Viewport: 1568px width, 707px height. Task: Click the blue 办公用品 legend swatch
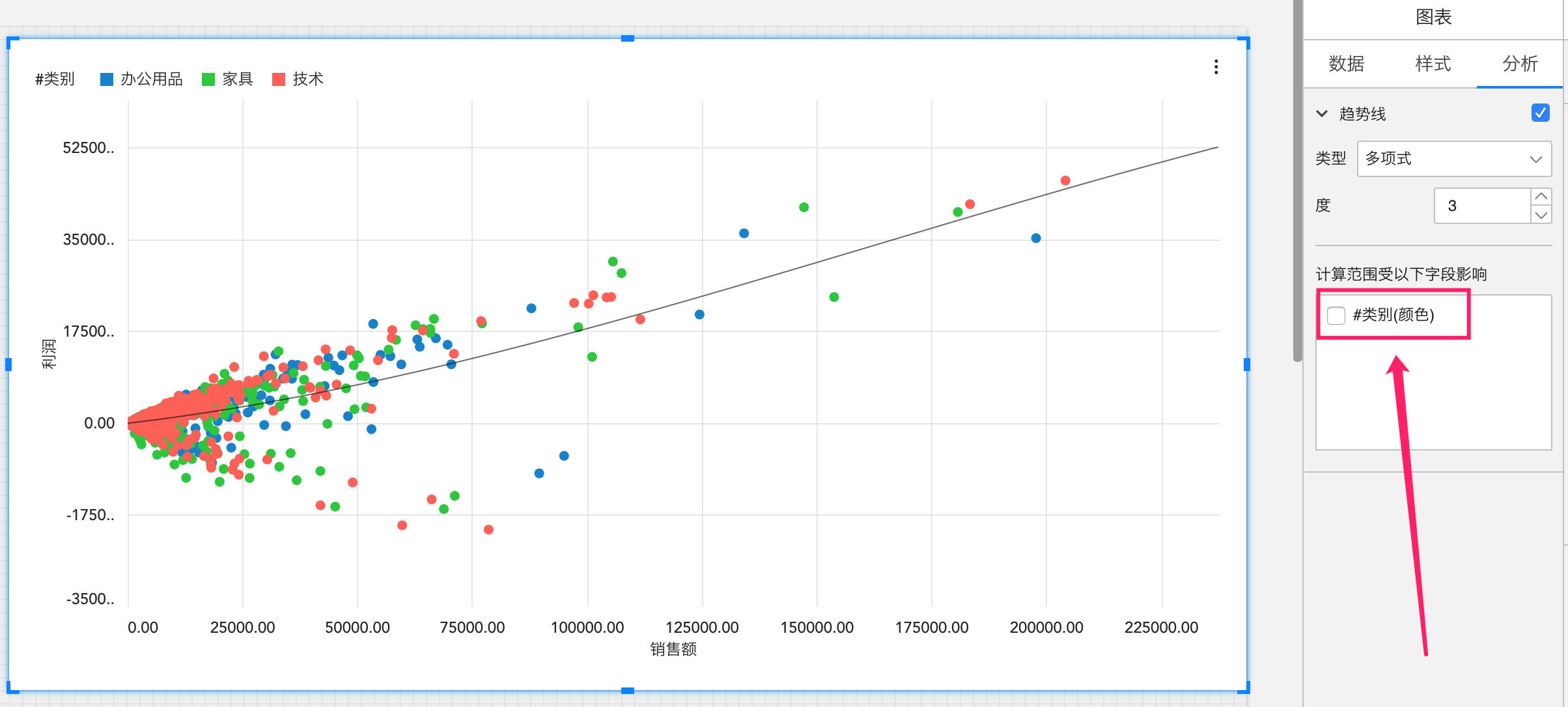(x=107, y=79)
